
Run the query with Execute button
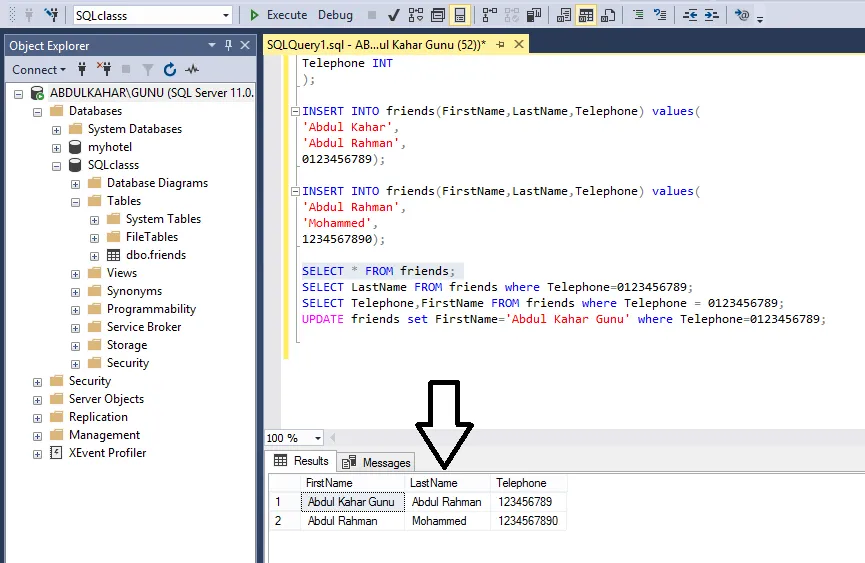tap(278, 15)
